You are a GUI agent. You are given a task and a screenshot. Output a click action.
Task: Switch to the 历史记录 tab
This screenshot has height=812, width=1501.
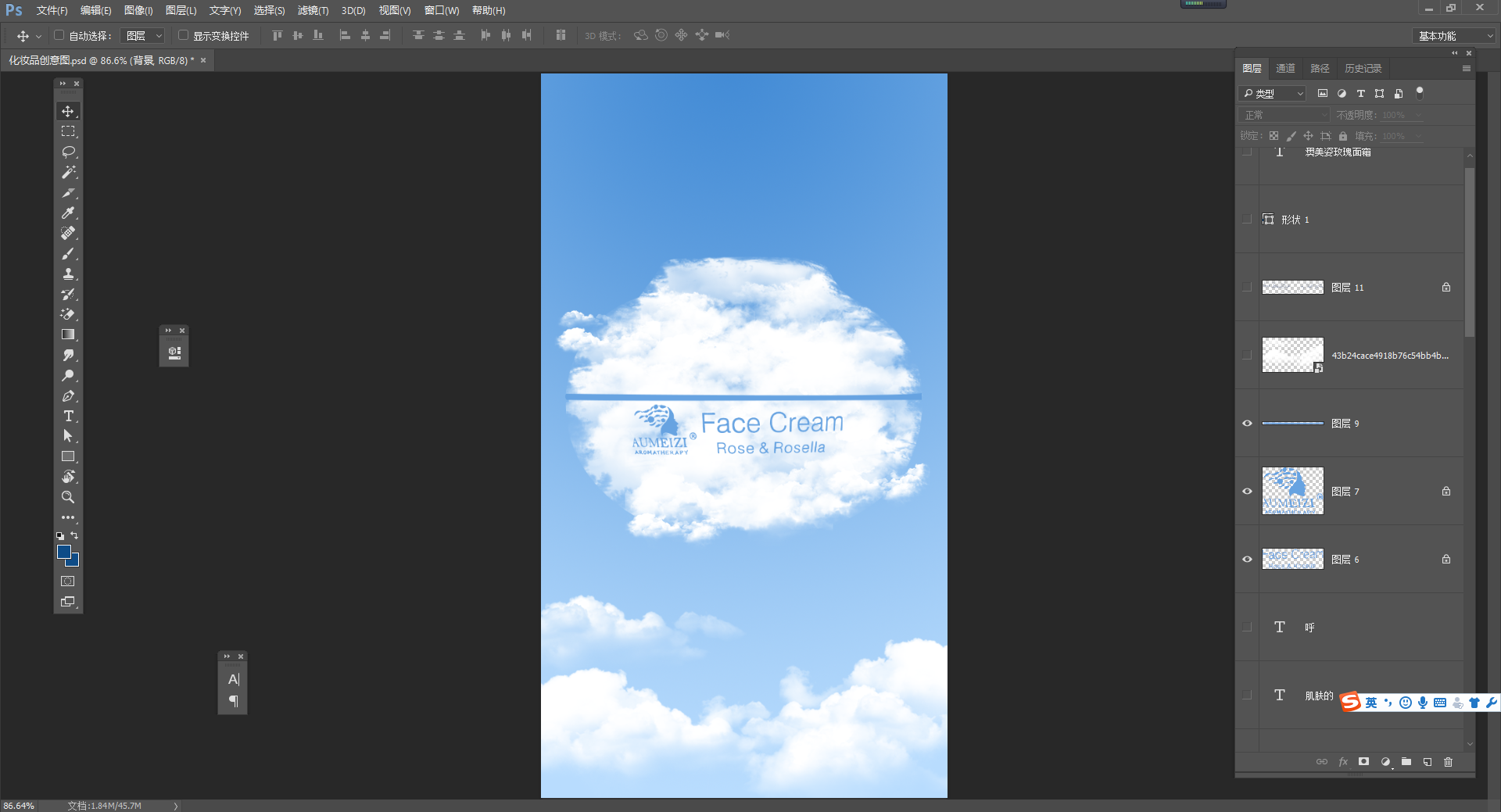click(1363, 69)
